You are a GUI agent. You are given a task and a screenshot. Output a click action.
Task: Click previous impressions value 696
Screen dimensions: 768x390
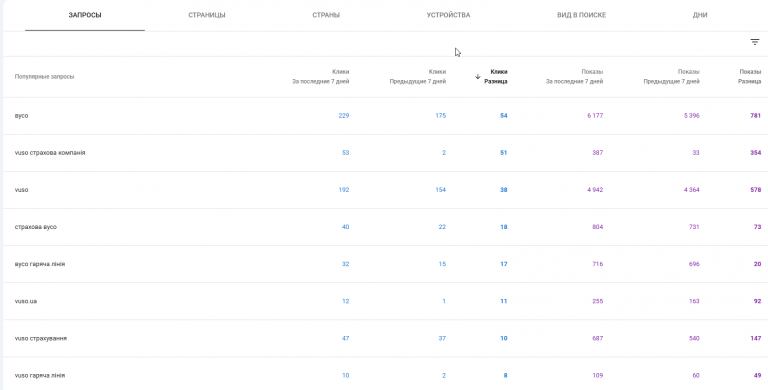[x=695, y=264]
